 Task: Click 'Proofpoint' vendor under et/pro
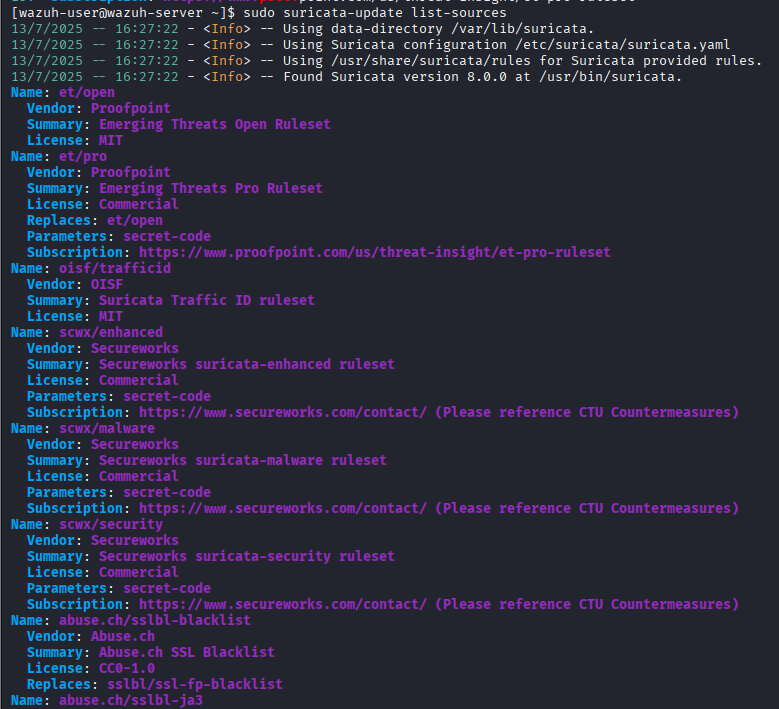(131, 172)
